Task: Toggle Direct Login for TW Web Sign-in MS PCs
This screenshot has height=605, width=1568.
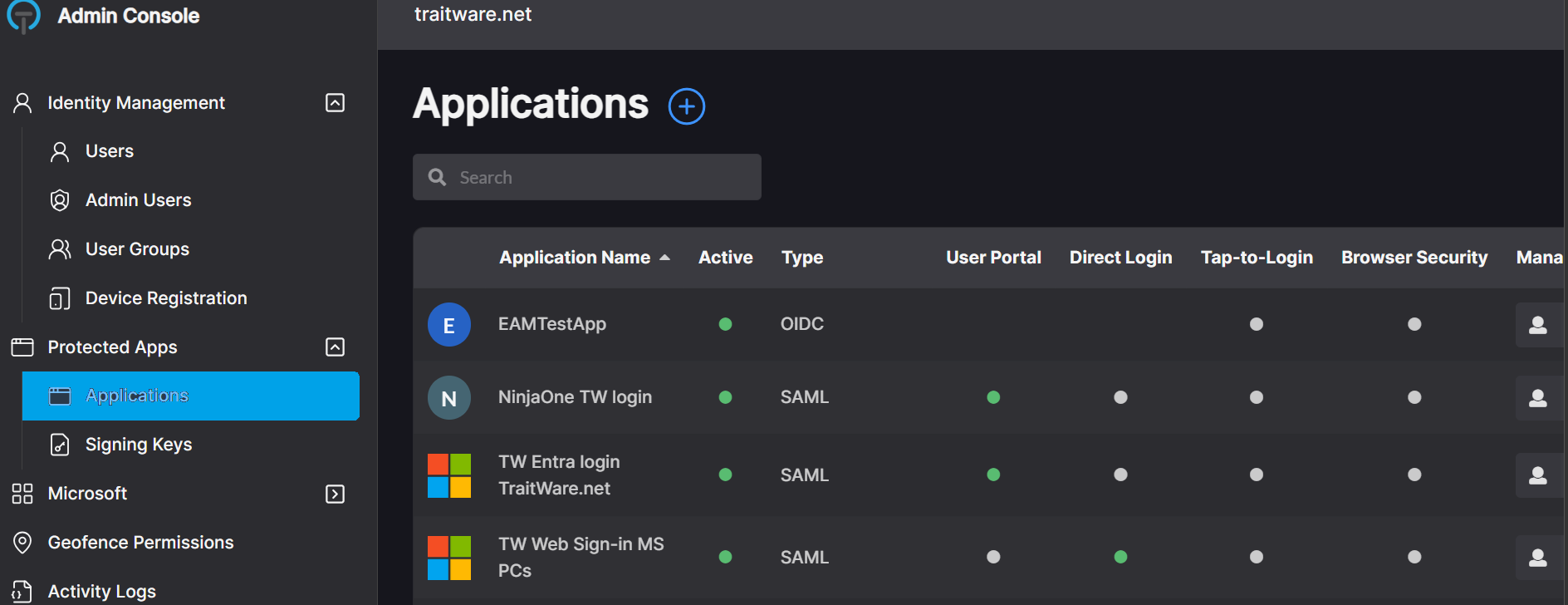Action: click(x=1120, y=557)
